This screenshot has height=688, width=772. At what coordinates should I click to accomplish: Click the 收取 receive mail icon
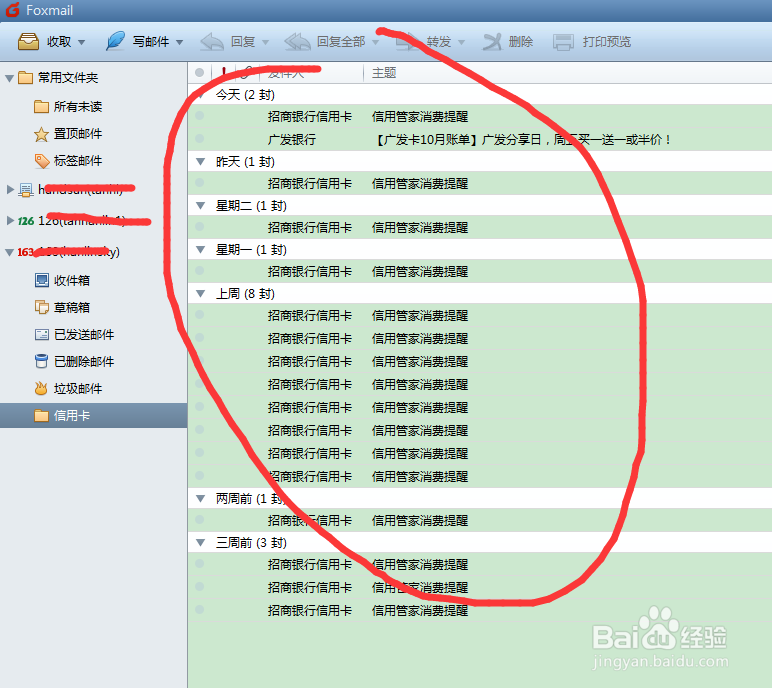29,42
